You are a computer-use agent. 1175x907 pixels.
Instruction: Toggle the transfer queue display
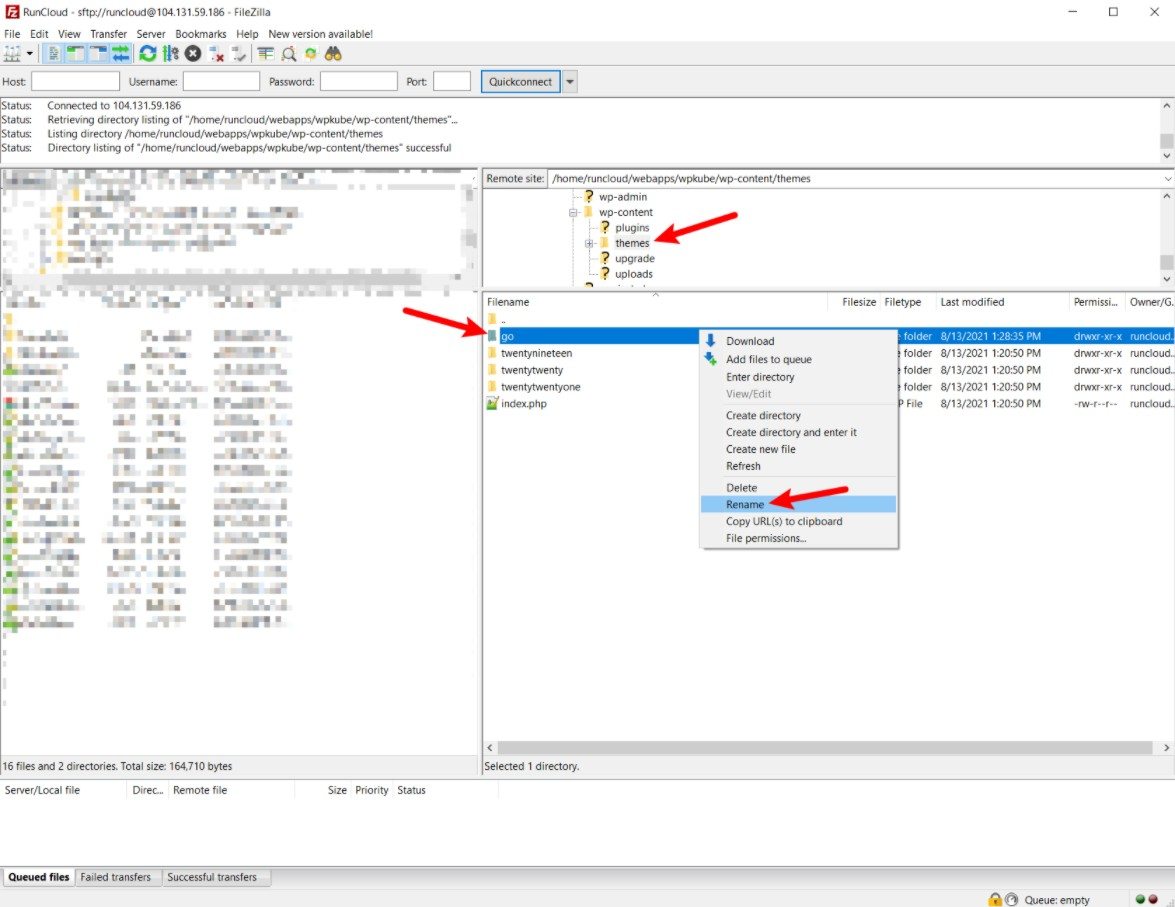(121, 54)
